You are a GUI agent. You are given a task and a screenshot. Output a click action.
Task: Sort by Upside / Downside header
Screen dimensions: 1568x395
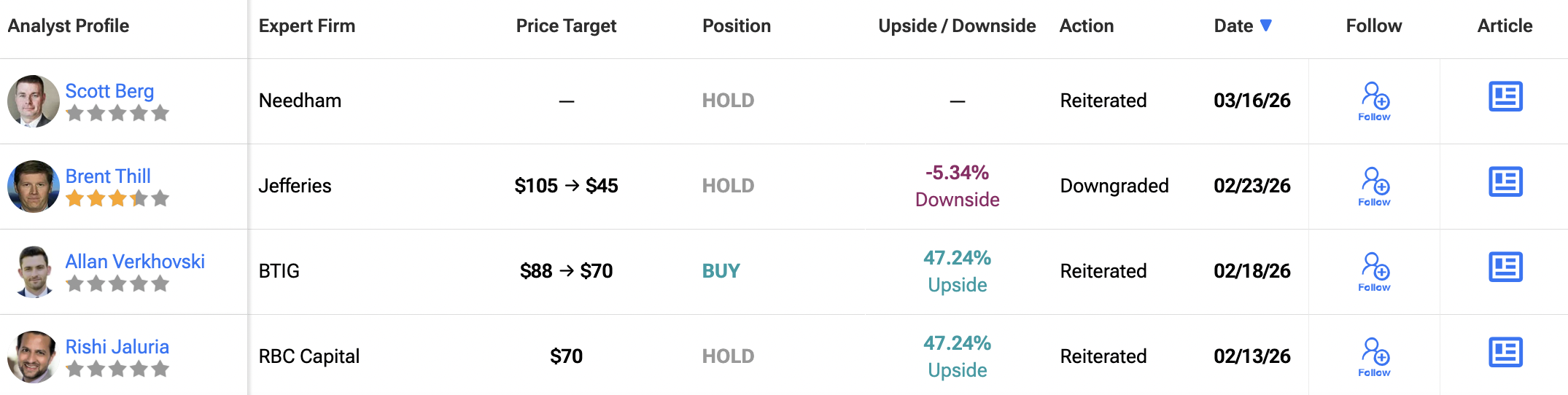click(957, 26)
